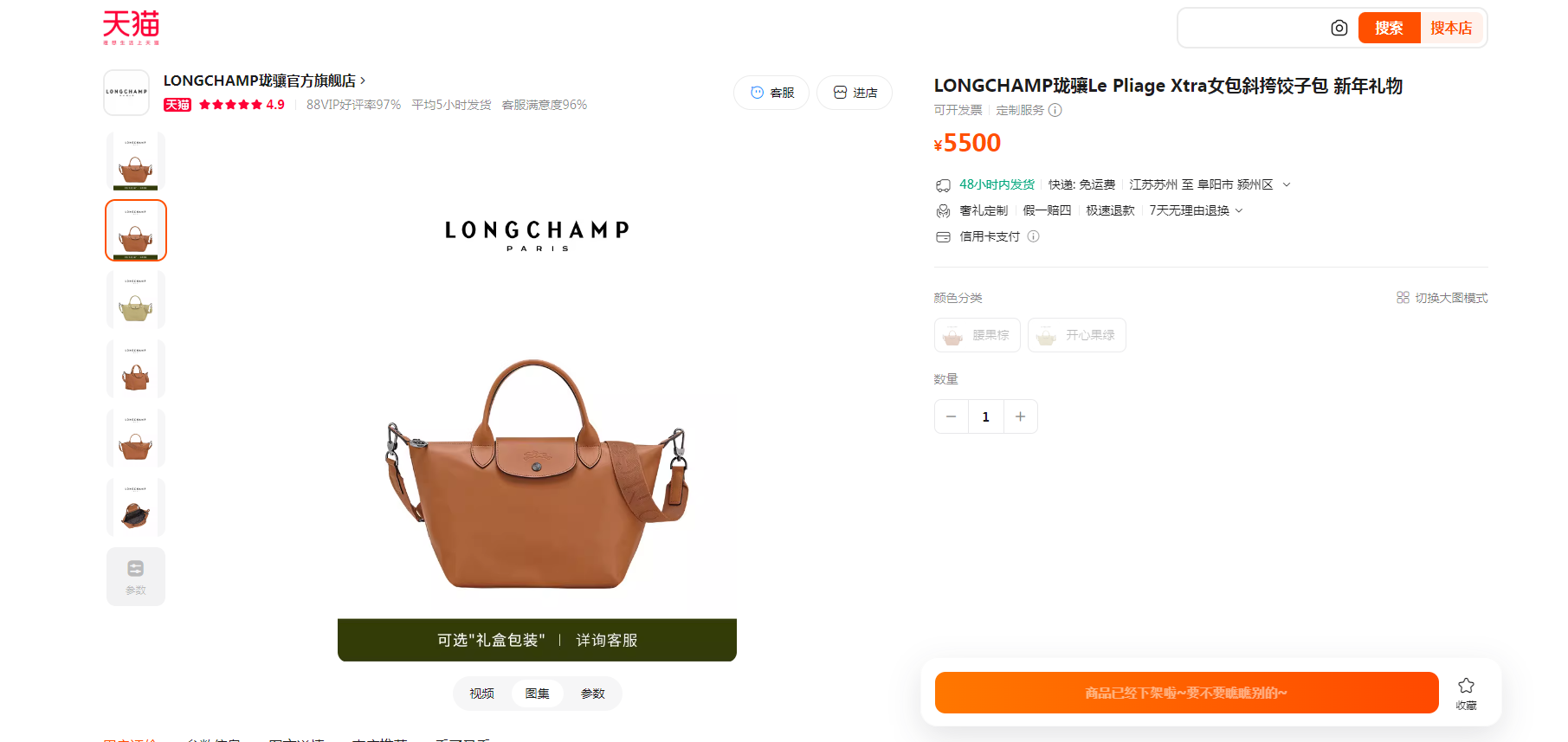Click the customization service info icon
The height and width of the screenshot is (742, 1568).
click(1055, 110)
